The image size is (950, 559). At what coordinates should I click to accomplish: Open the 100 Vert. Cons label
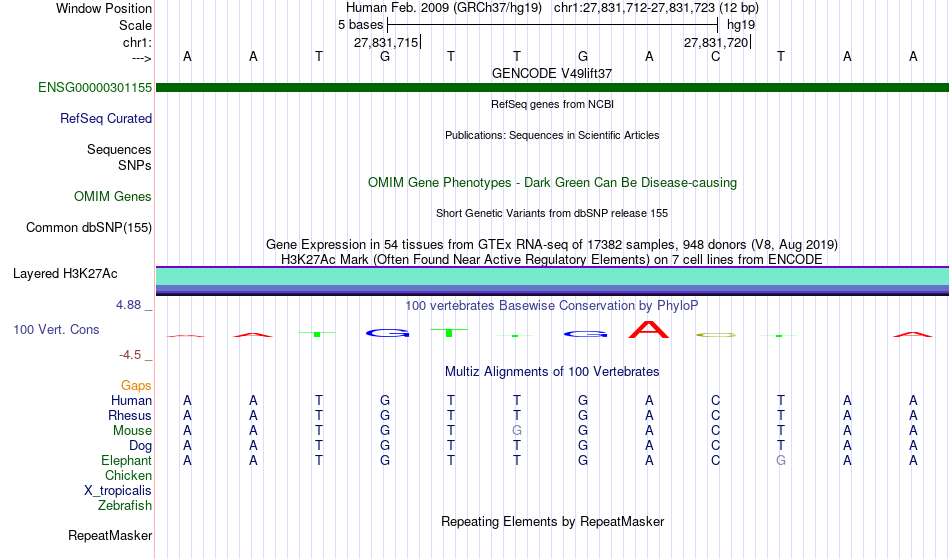pos(56,329)
